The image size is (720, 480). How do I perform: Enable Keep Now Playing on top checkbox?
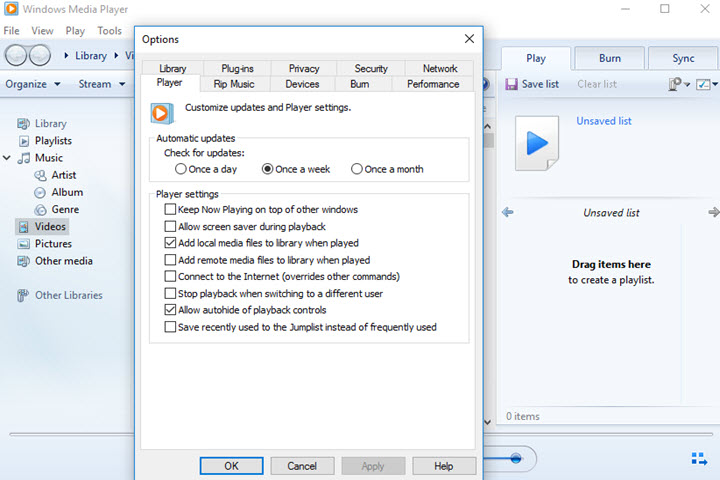pos(170,209)
